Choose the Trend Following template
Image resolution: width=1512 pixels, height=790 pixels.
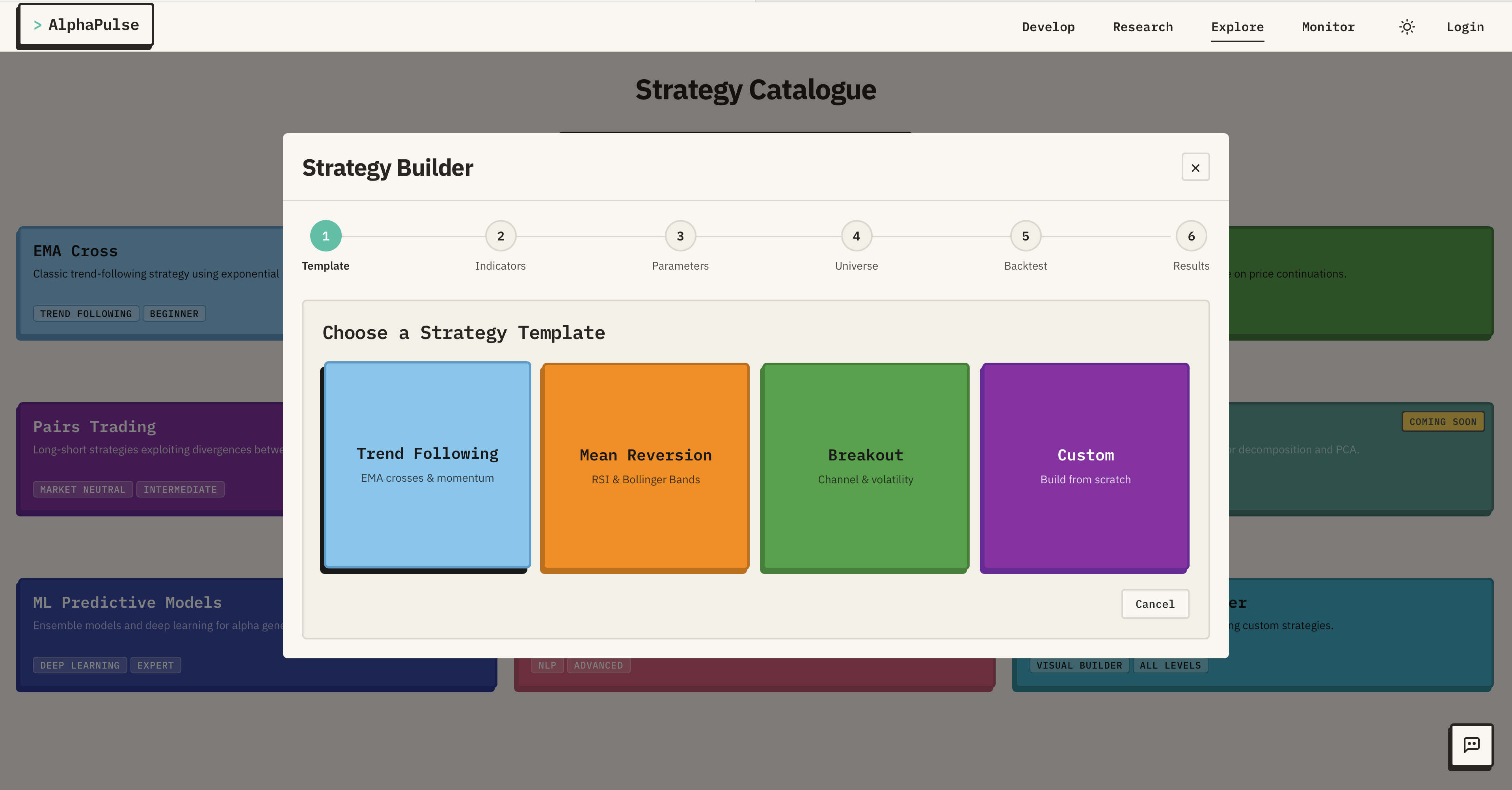[427, 464]
